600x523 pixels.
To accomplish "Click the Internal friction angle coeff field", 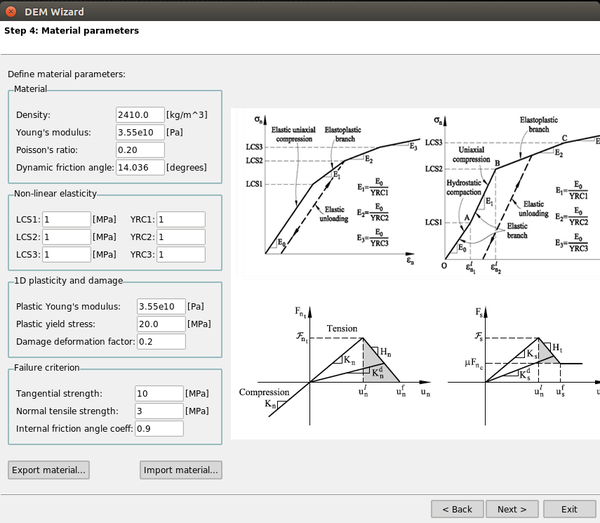I will tap(160, 429).
